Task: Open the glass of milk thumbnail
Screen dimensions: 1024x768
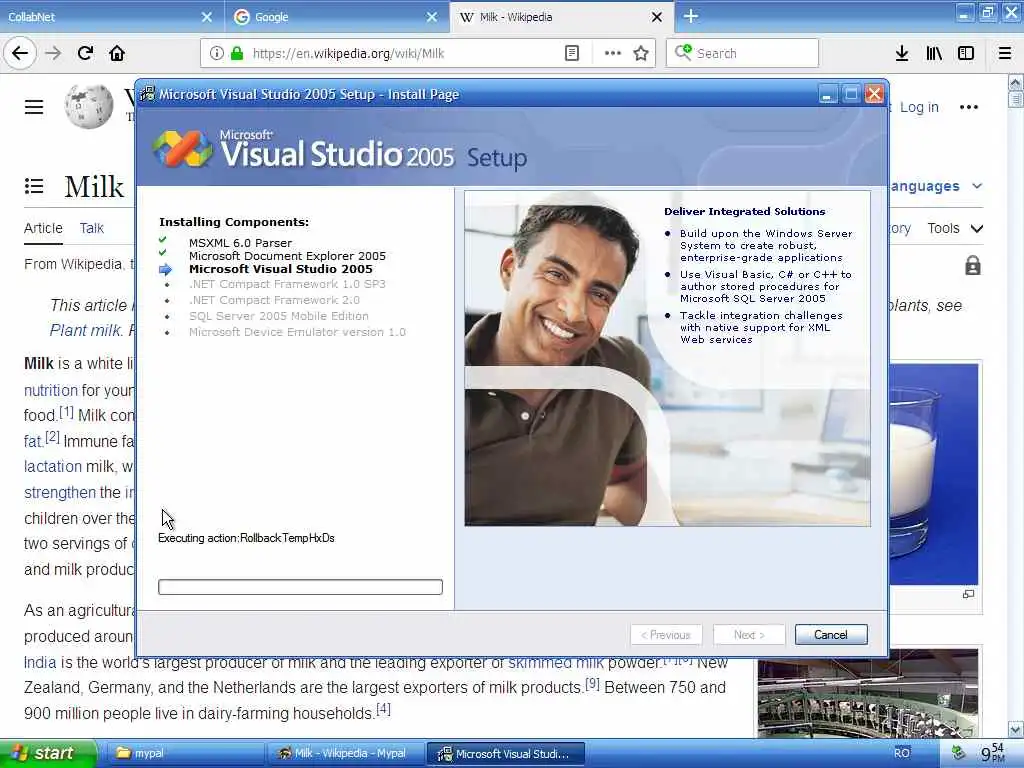Action: (x=933, y=474)
